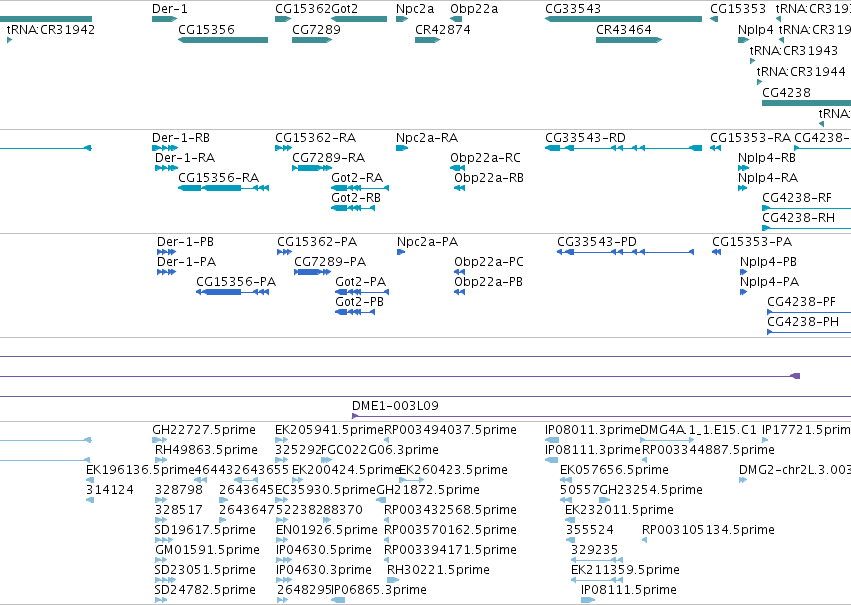Select the CG15353 gene label
This screenshot has height=605, width=851.
pos(738,9)
